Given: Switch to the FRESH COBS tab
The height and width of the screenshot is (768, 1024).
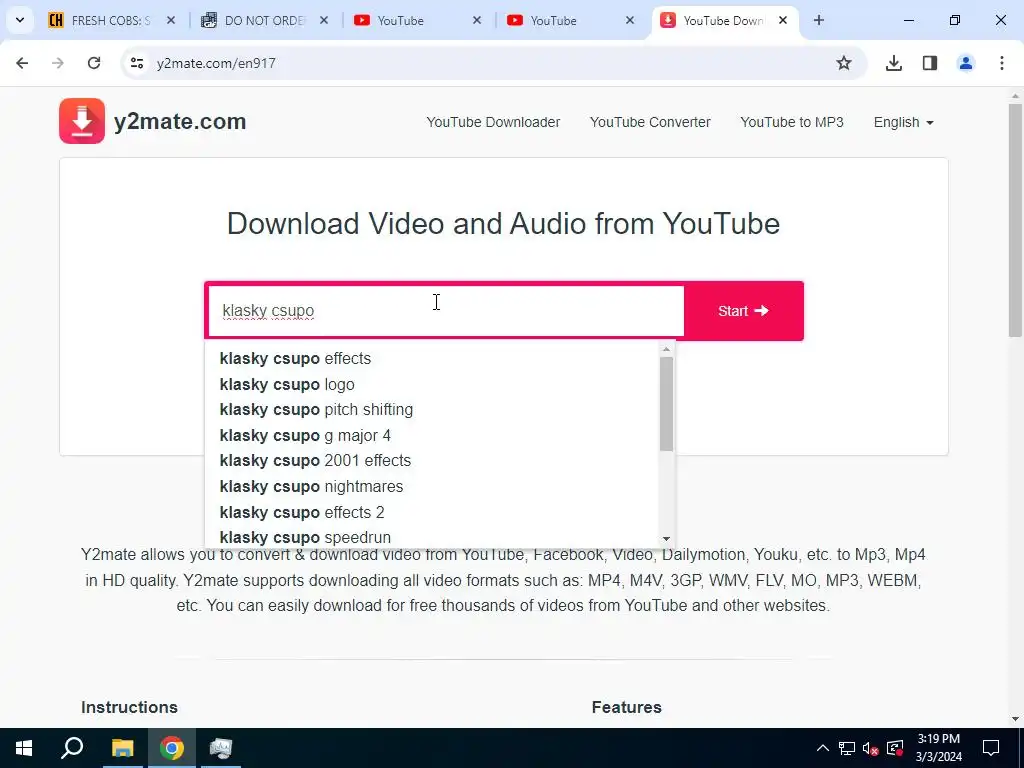Looking at the screenshot, I should pyautogui.click(x=112, y=20).
